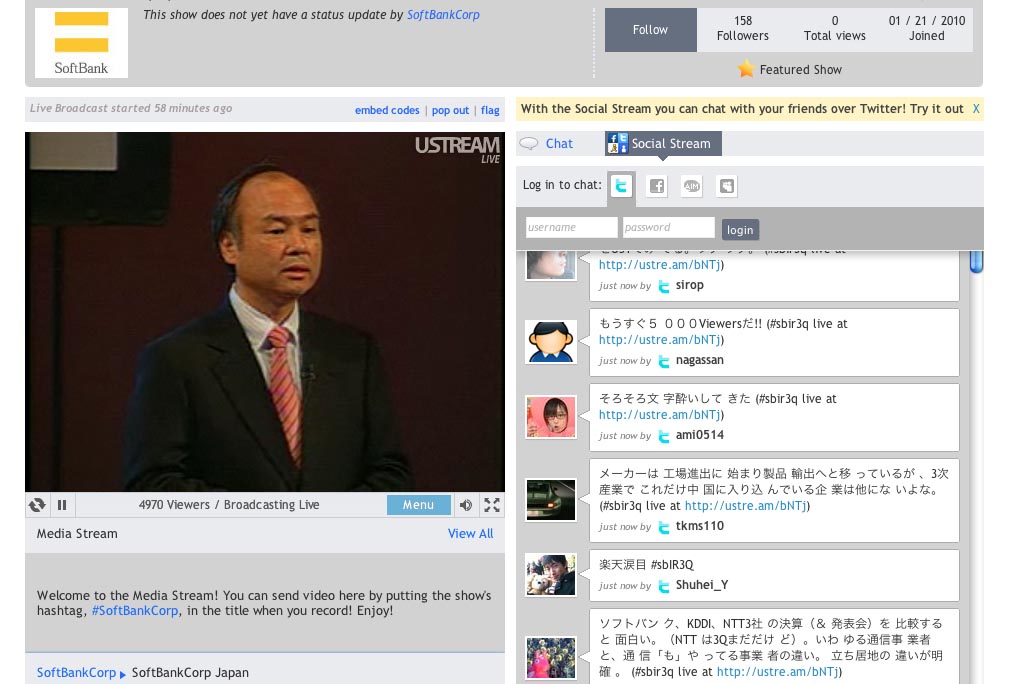Click Twitter bird icon beside nagassan

[663, 361]
